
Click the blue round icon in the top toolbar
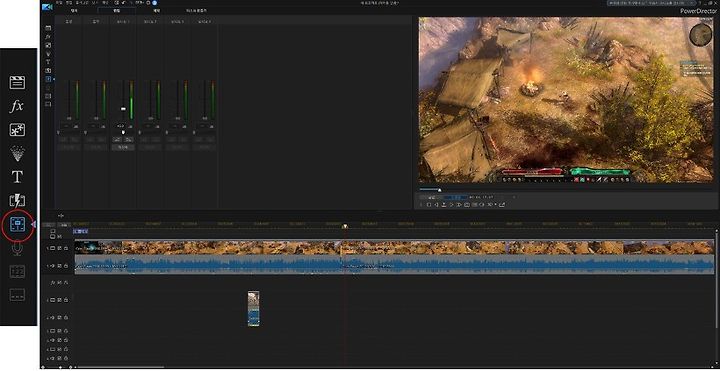tap(154, 3)
